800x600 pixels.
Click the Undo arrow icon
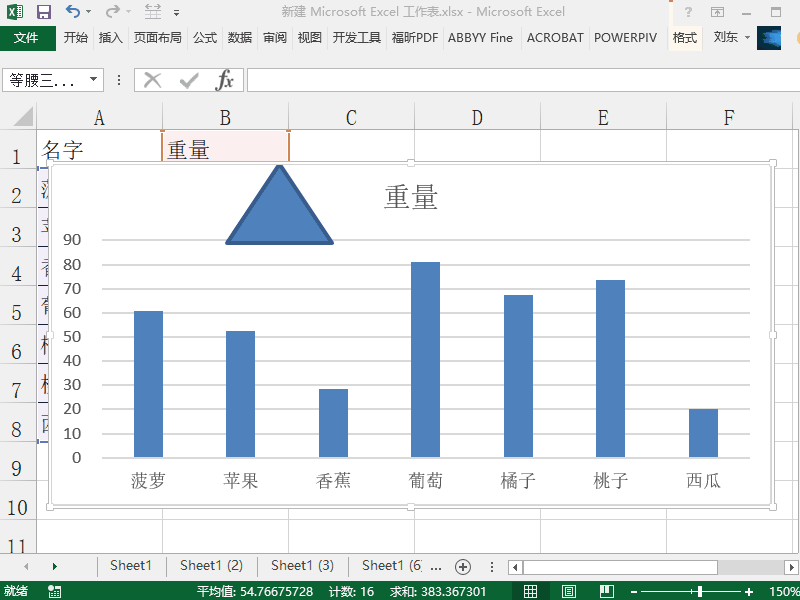click(73, 12)
